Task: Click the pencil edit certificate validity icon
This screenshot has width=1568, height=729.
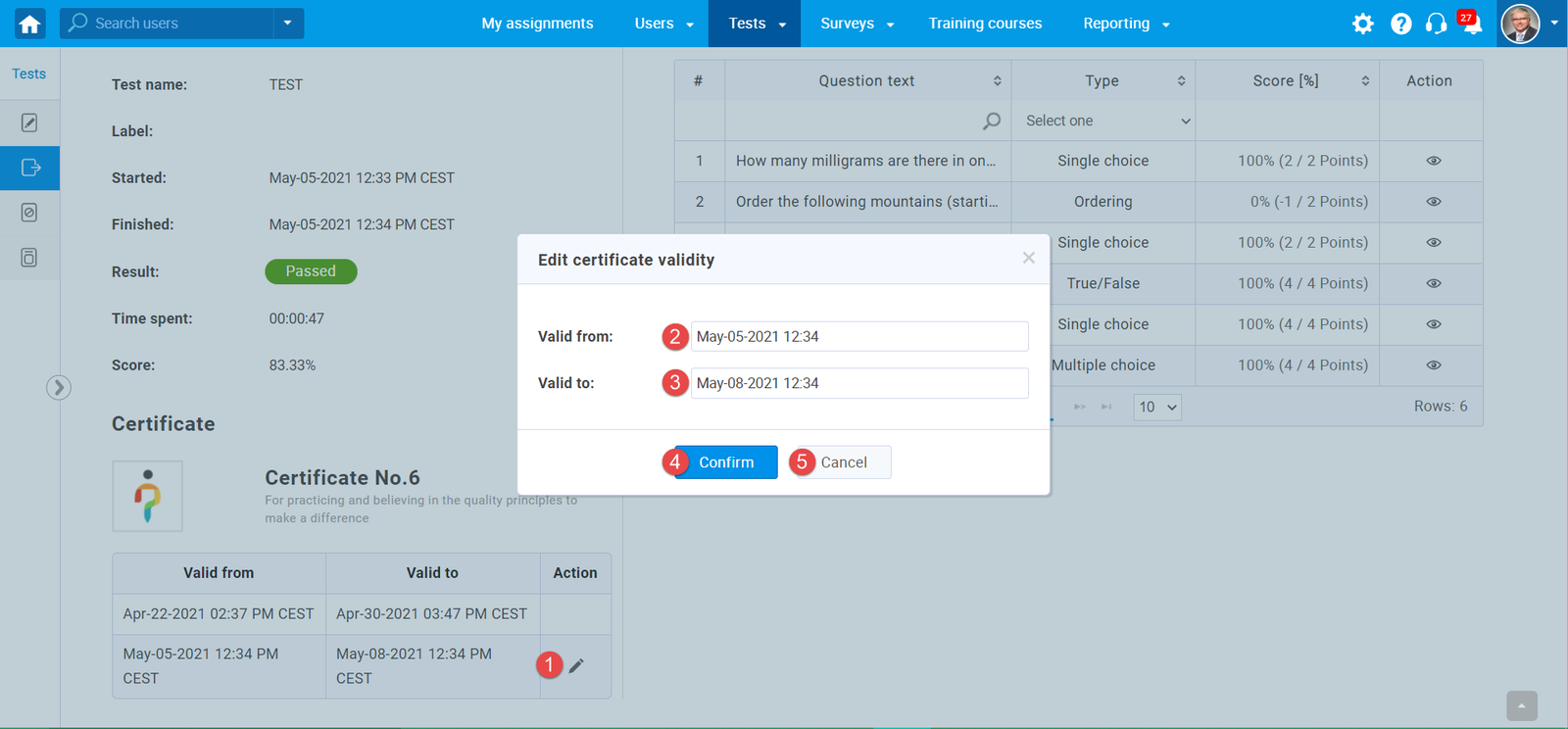Action: (576, 666)
